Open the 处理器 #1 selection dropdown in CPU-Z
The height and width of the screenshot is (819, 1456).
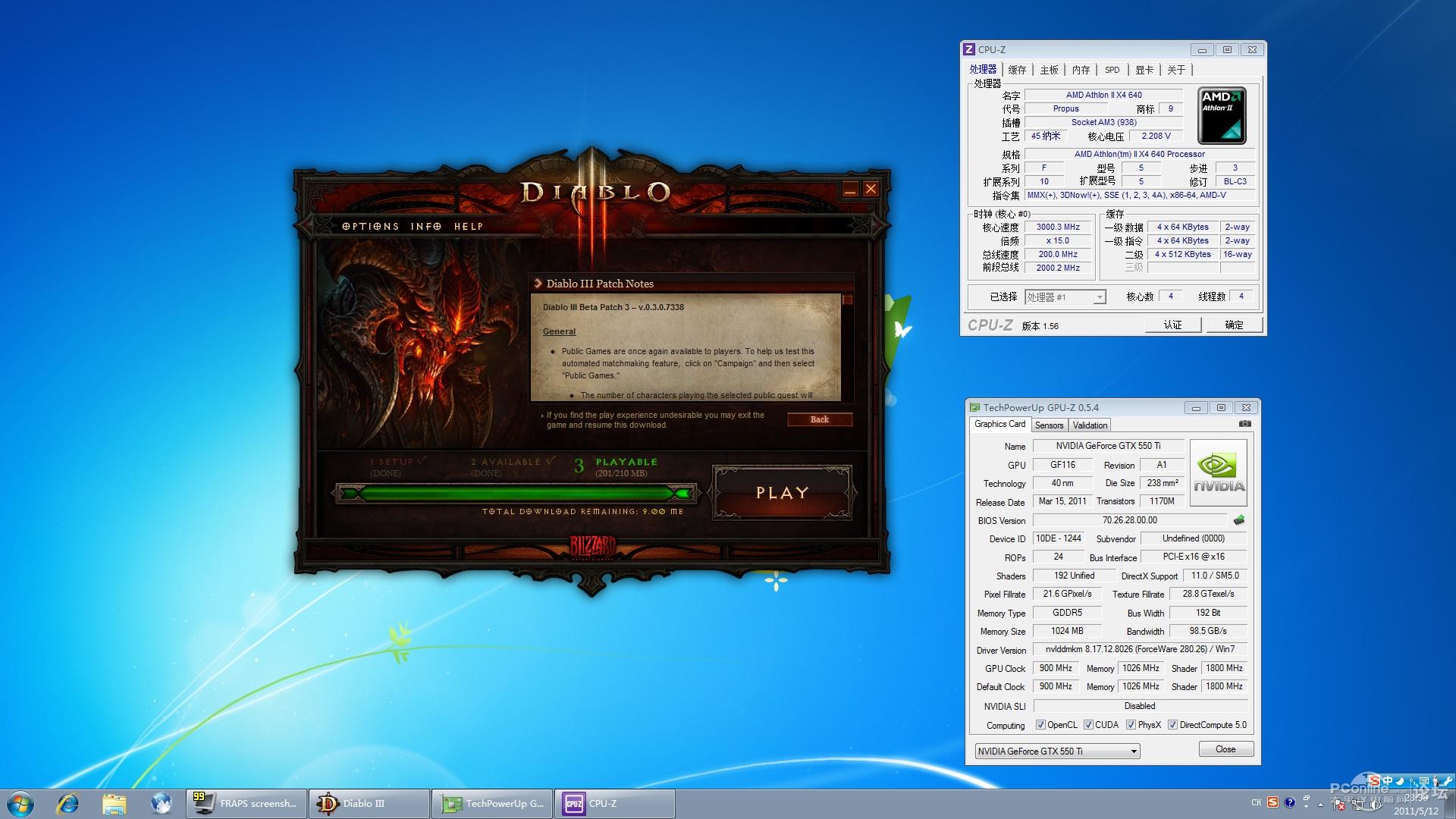tap(1065, 297)
